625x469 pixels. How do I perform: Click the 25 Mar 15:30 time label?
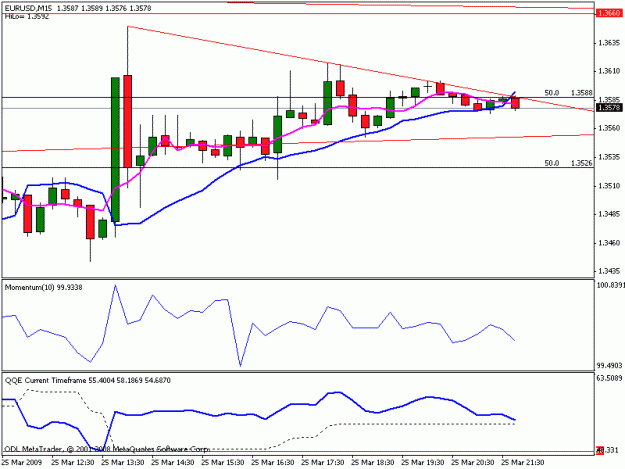223,462
